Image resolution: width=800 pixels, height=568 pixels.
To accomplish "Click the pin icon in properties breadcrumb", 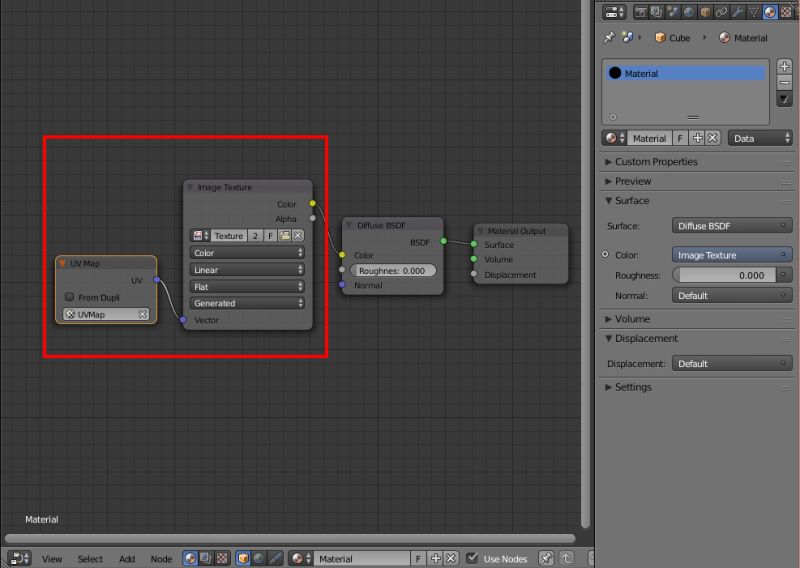I will tap(609, 38).
